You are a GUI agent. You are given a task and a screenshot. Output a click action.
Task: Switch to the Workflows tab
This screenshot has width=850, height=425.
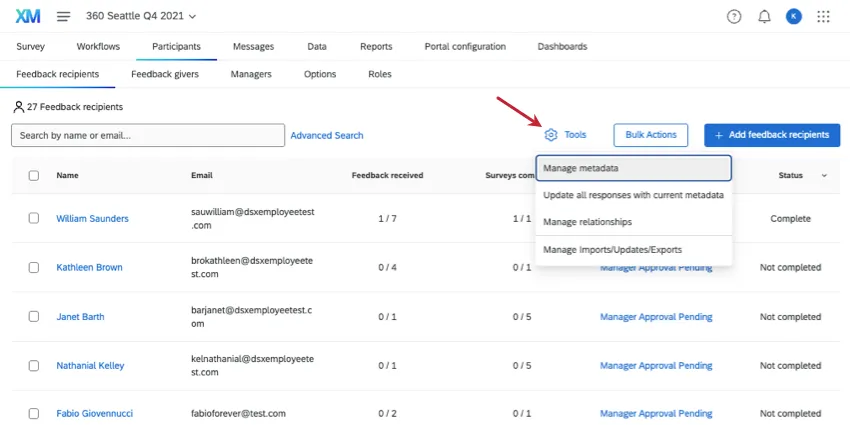98,47
